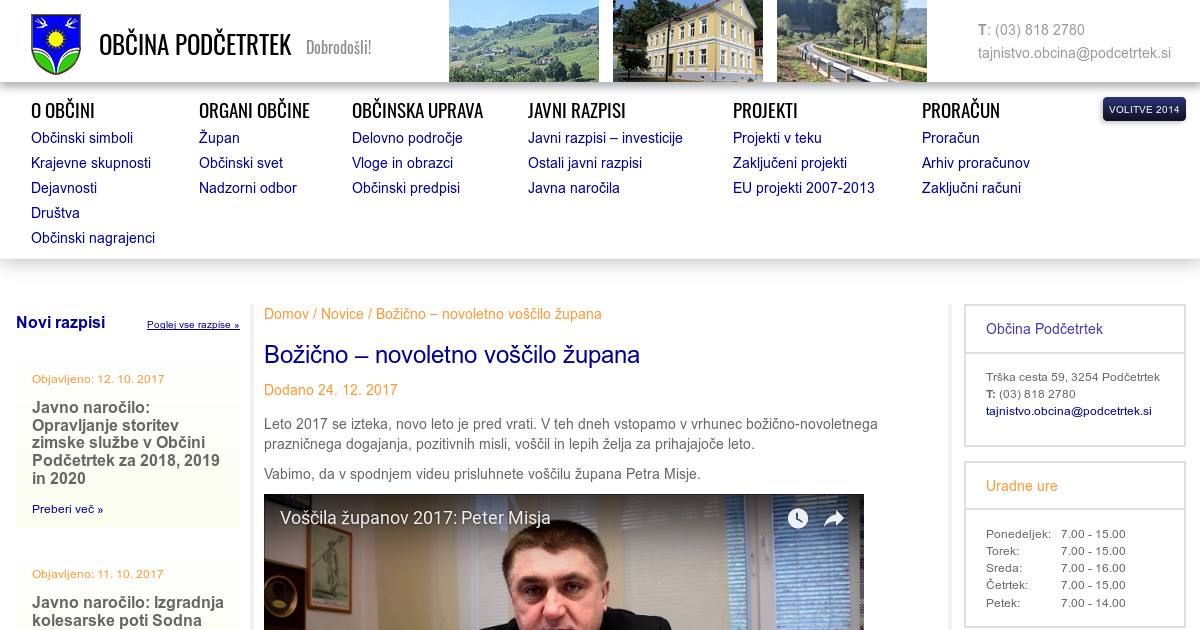Go to Javna naročila menu entry

point(574,188)
